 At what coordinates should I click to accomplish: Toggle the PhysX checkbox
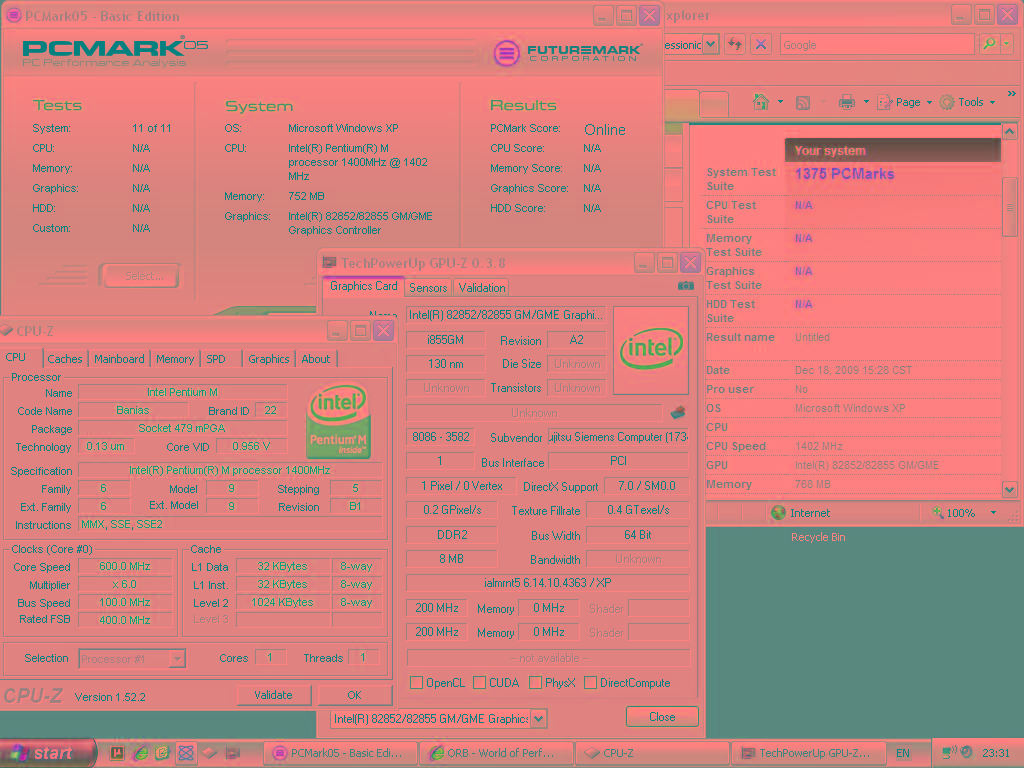tap(536, 682)
